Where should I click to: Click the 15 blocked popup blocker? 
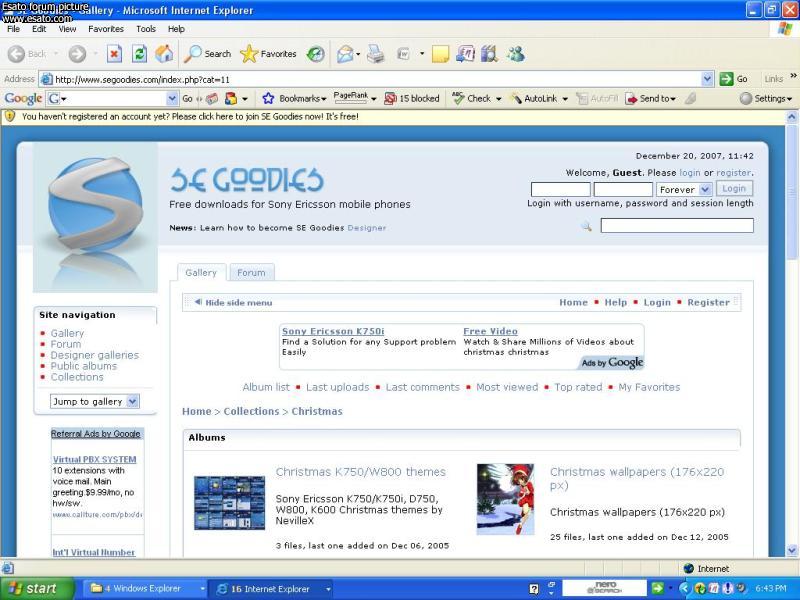411,98
